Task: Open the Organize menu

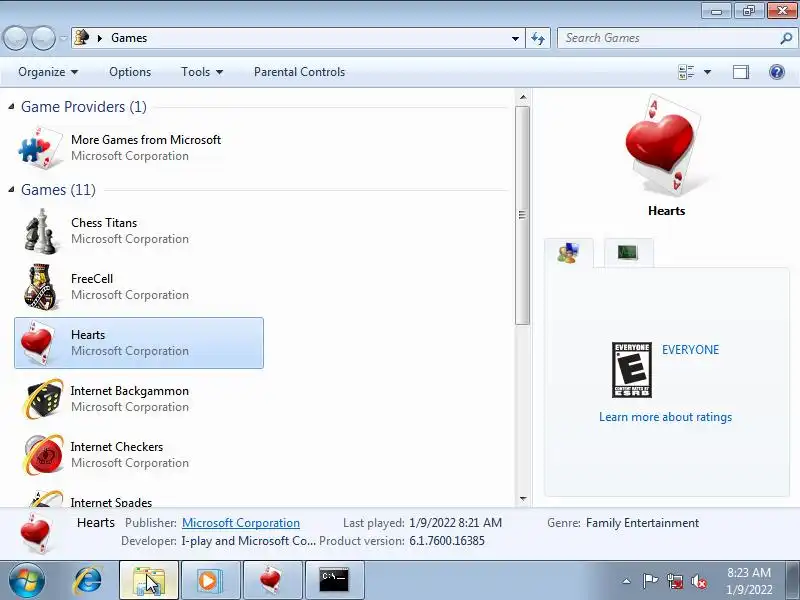Action: click(48, 72)
